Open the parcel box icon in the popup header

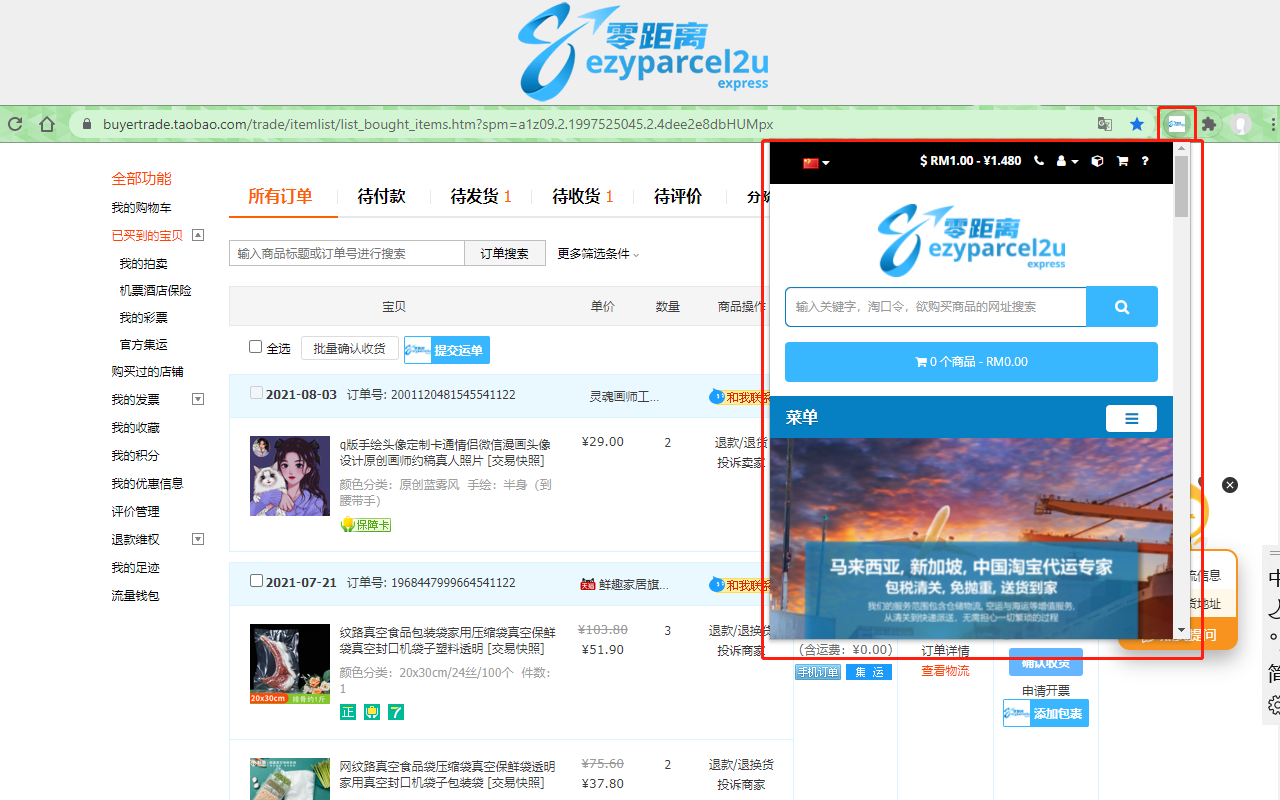[1097, 161]
